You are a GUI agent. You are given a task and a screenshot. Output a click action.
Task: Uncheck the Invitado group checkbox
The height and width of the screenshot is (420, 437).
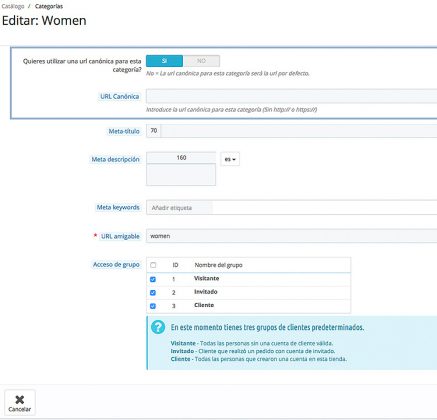153,293
